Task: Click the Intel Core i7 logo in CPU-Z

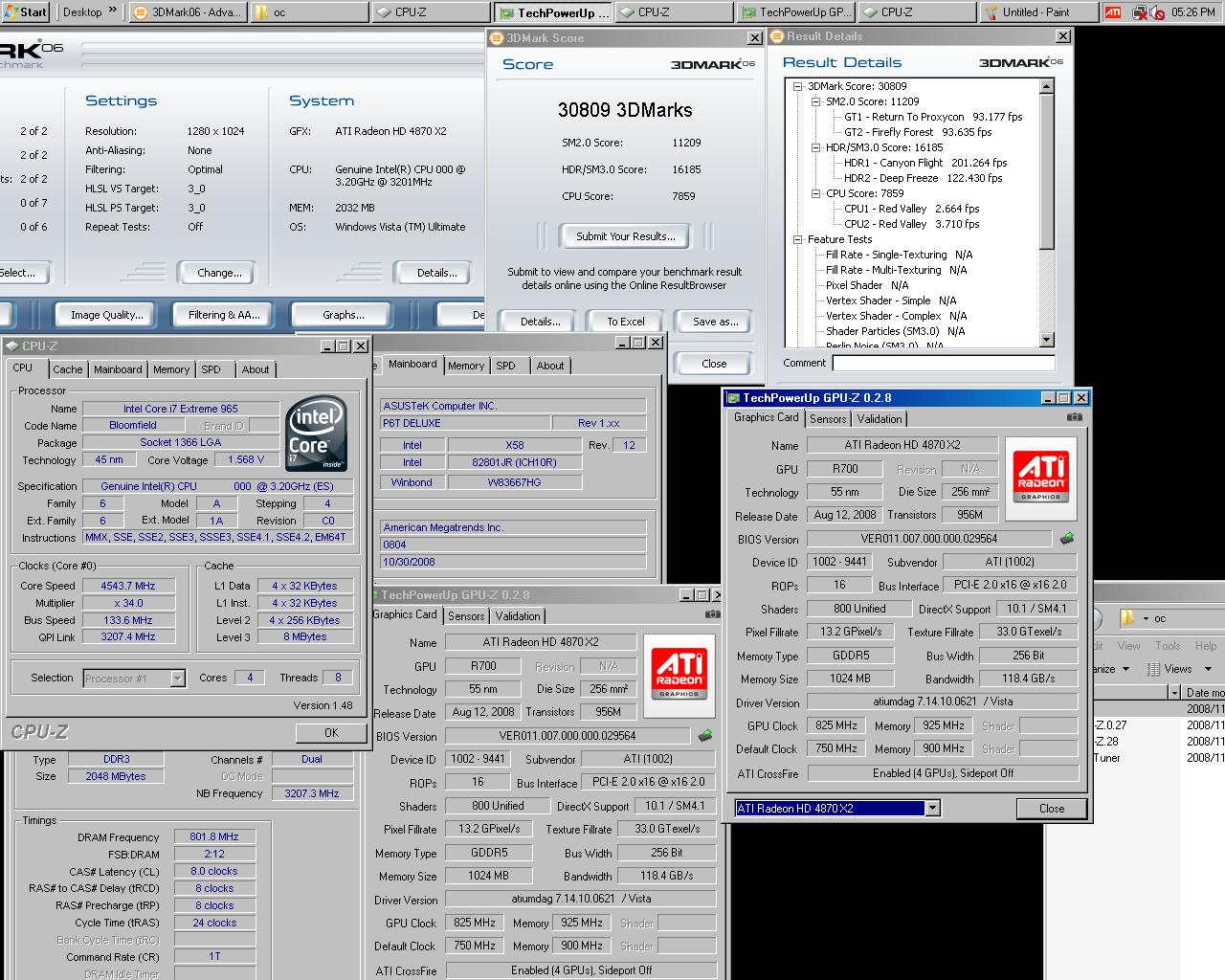Action: (316, 433)
